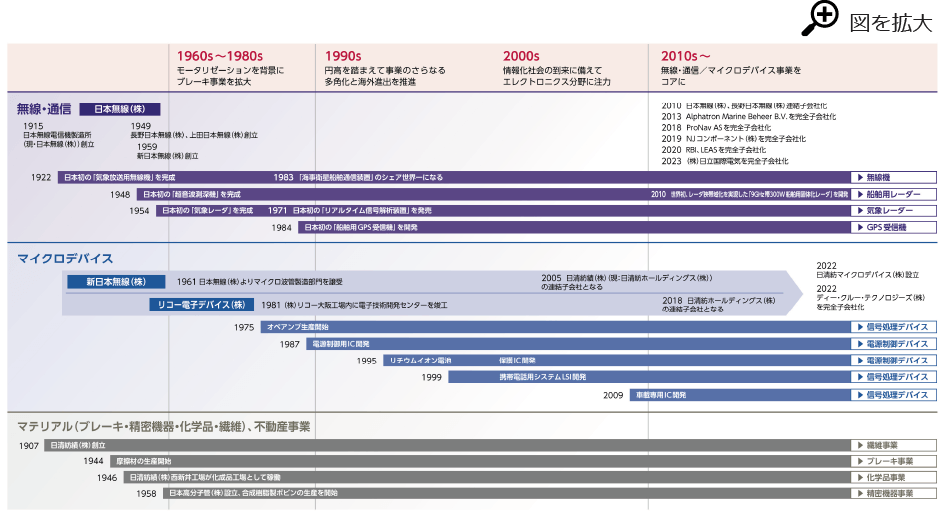Click the 日本無線(株) label beside 無線・通信
This screenshot has height=518, width=945.
coord(120,109)
